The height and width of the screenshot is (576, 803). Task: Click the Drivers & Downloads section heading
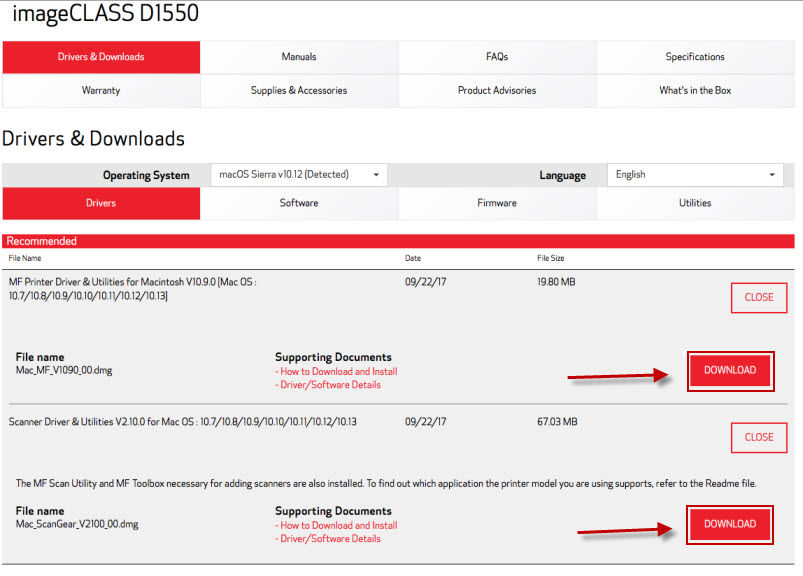pyautogui.click(x=93, y=139)
